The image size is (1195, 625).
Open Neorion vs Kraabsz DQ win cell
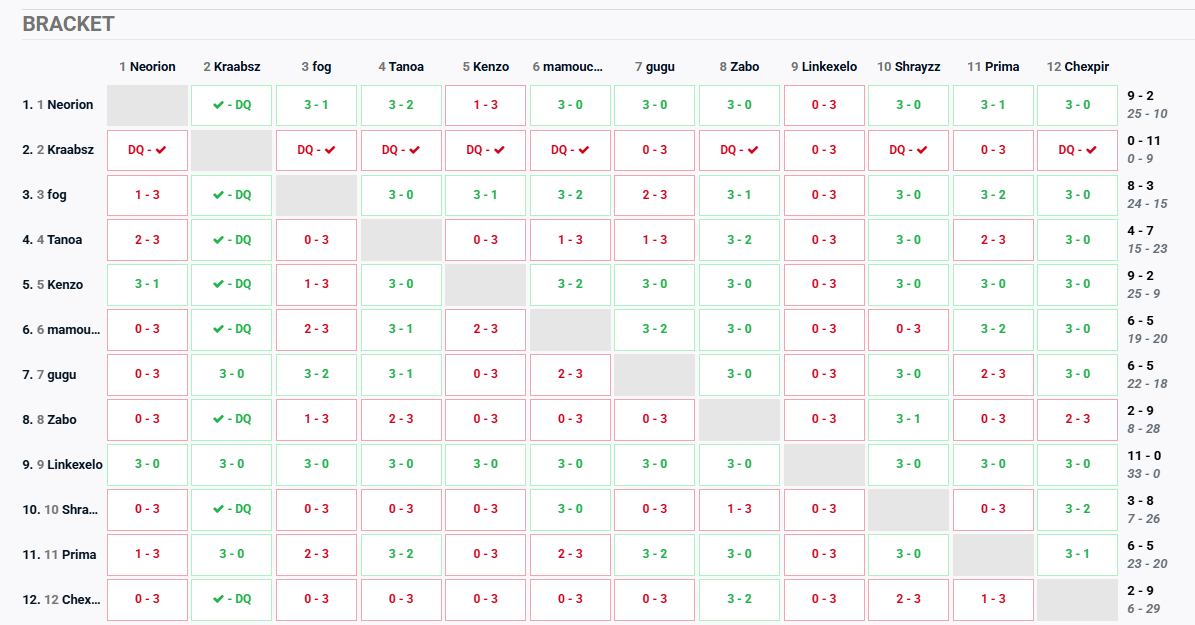click(232, 105)
